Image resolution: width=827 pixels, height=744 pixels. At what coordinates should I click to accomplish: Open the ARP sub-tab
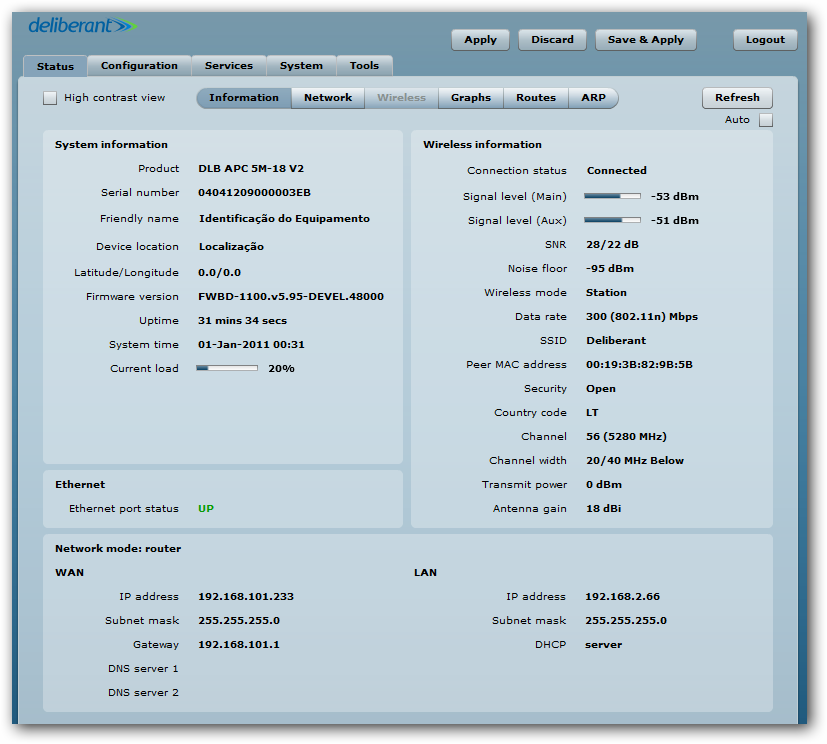click(593, 97)
